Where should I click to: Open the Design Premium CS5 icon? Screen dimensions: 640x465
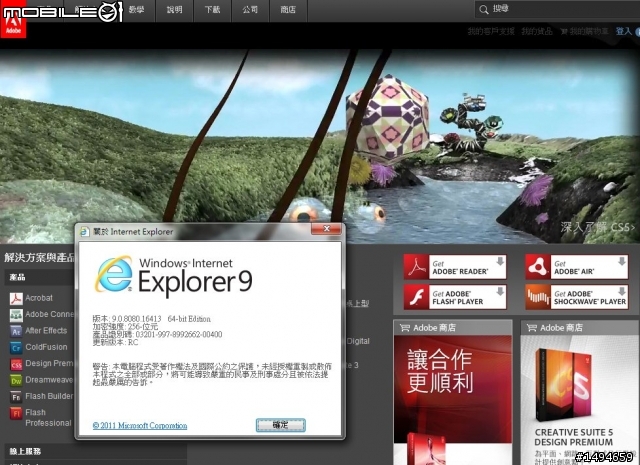click(16, 364)
